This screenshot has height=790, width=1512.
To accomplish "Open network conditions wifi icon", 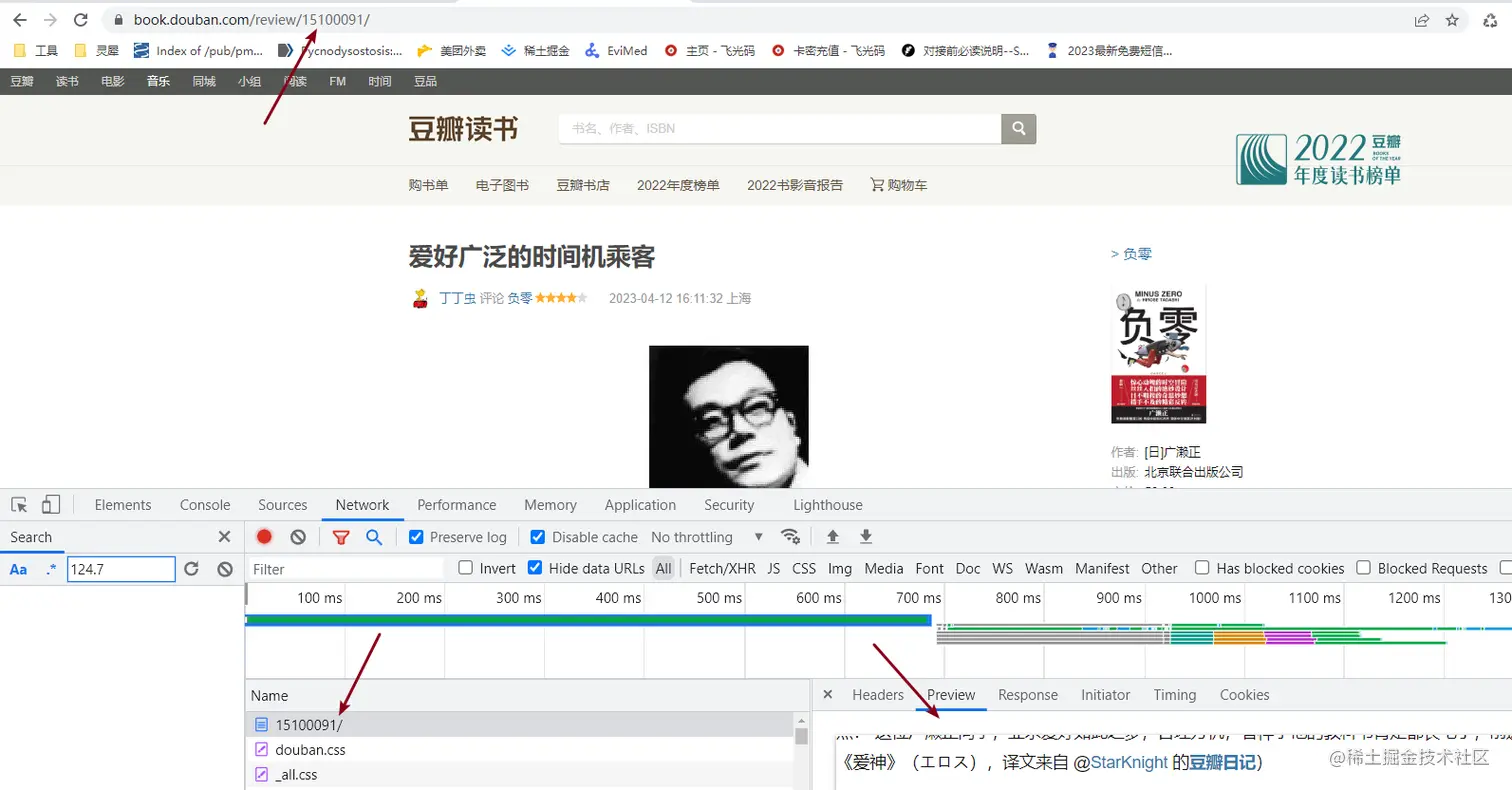I will 790,537.
